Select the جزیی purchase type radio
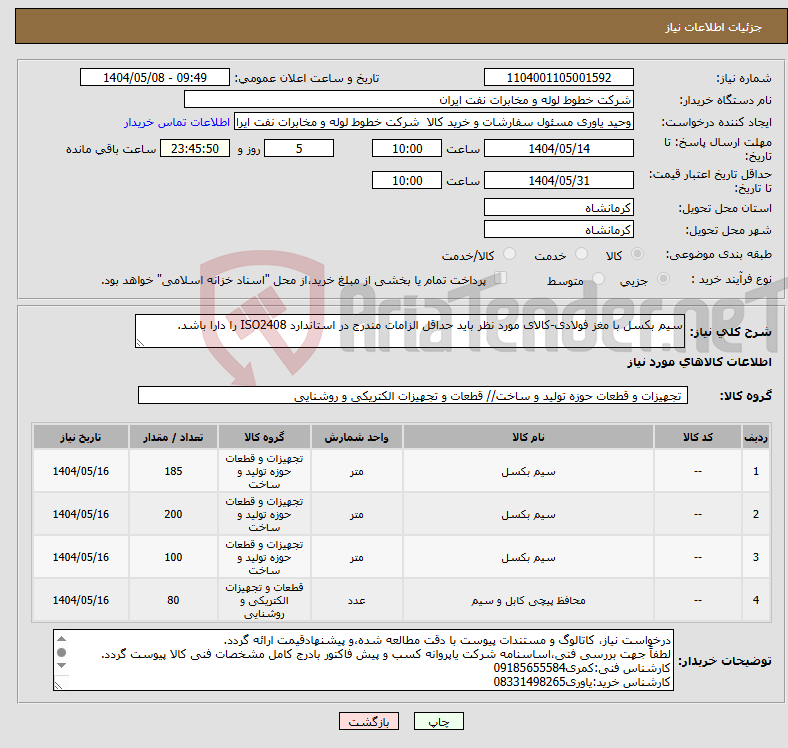Image resolution: width=788 pixels, height=748 pixels. (663, 278)
